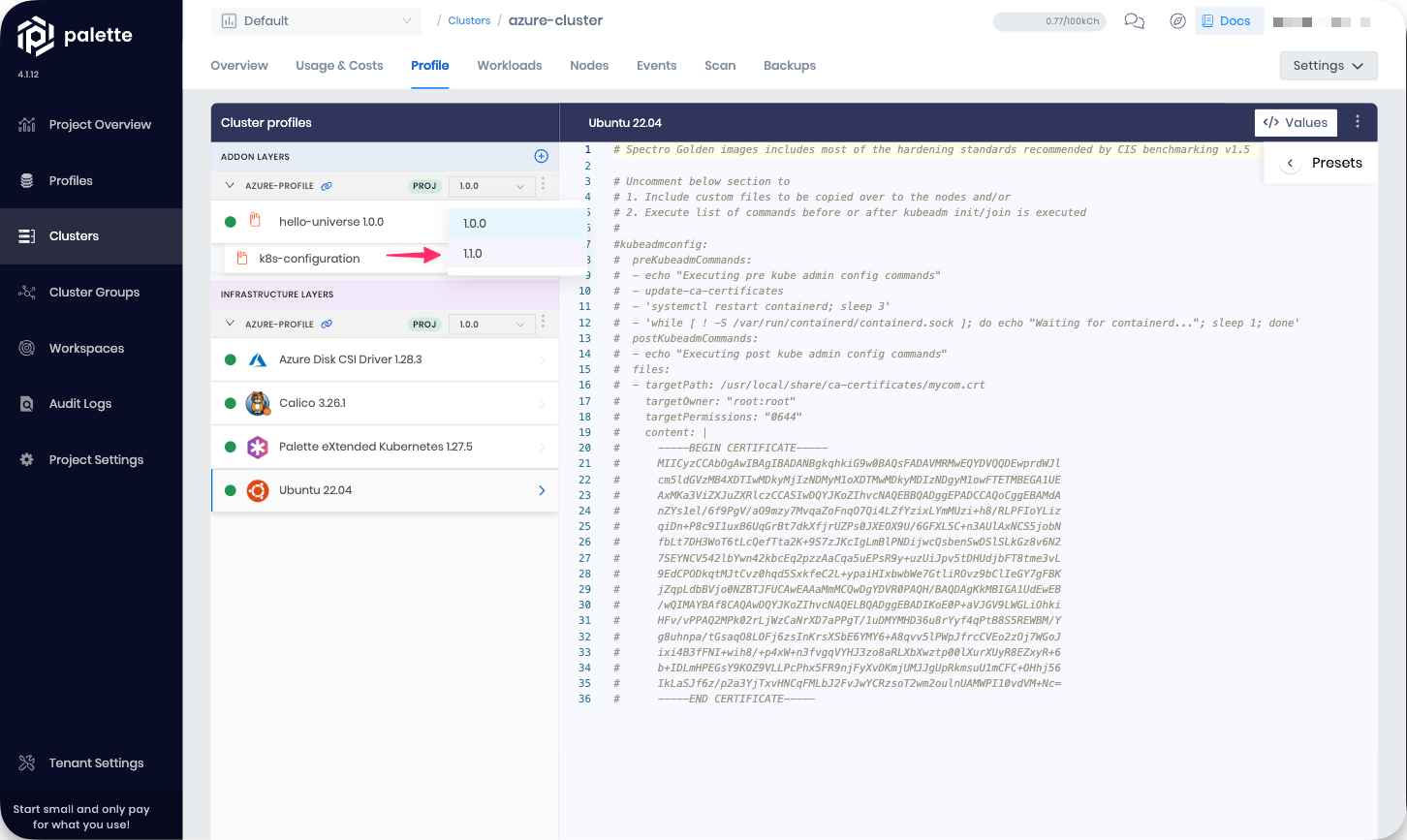Collapse the infrastructure AZURE-PROFILE section
This screenshot has width=1407, height=840.
pyautogui.click(x=230, y=325)
